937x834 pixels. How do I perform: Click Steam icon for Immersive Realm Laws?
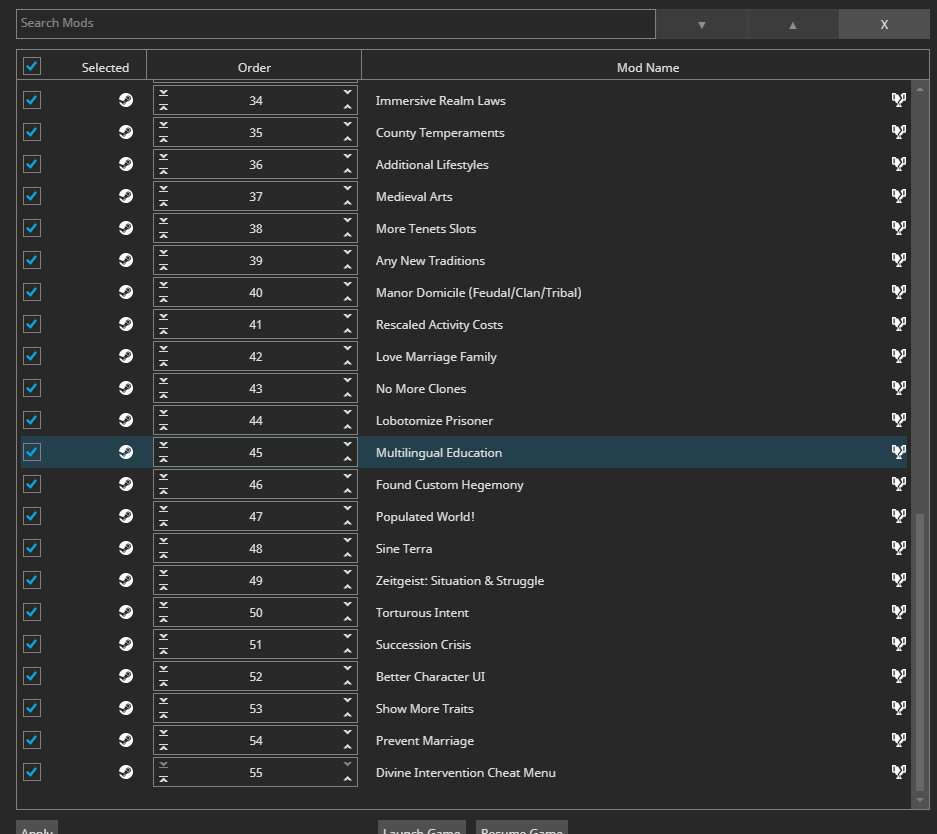(x=125, y=100)
